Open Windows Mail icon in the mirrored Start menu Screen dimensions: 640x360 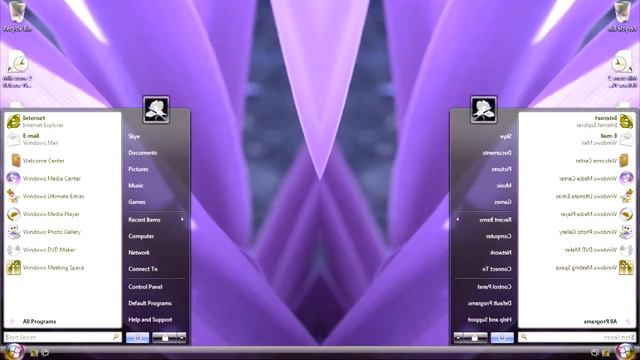coord(626,139)
